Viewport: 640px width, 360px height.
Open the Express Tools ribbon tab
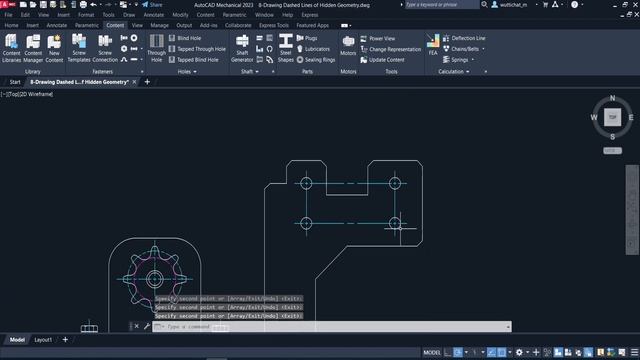tap(273, 25)
